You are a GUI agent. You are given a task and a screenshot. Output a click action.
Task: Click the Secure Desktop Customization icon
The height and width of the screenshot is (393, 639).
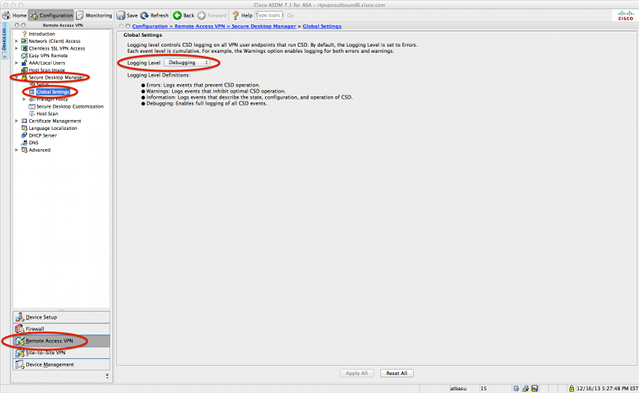pos(32,106)
